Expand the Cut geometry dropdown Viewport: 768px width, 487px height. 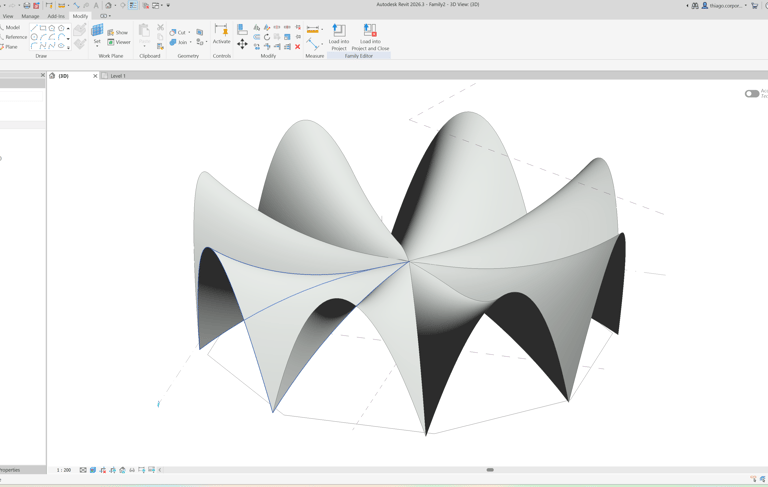189,32
